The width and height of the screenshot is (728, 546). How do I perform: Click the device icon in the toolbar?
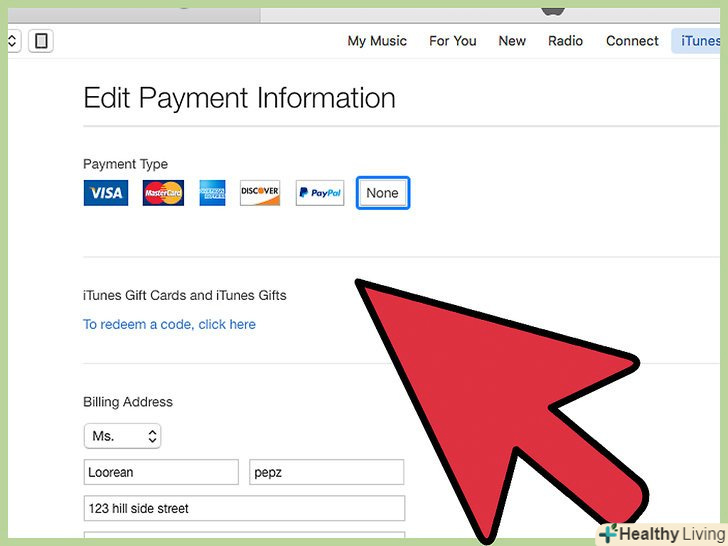(41, 41)
